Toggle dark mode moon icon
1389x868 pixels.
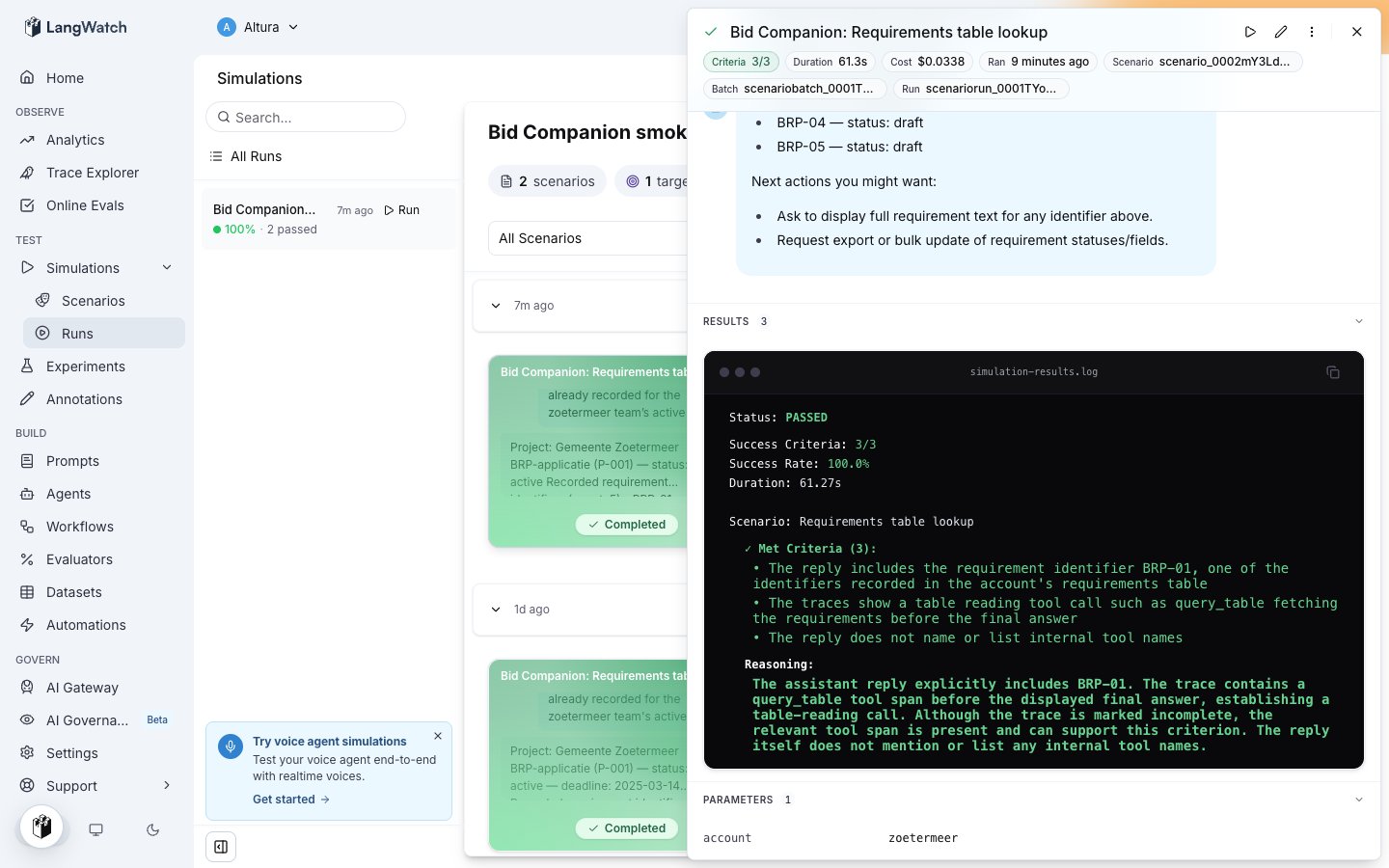(x=152, y=829)
